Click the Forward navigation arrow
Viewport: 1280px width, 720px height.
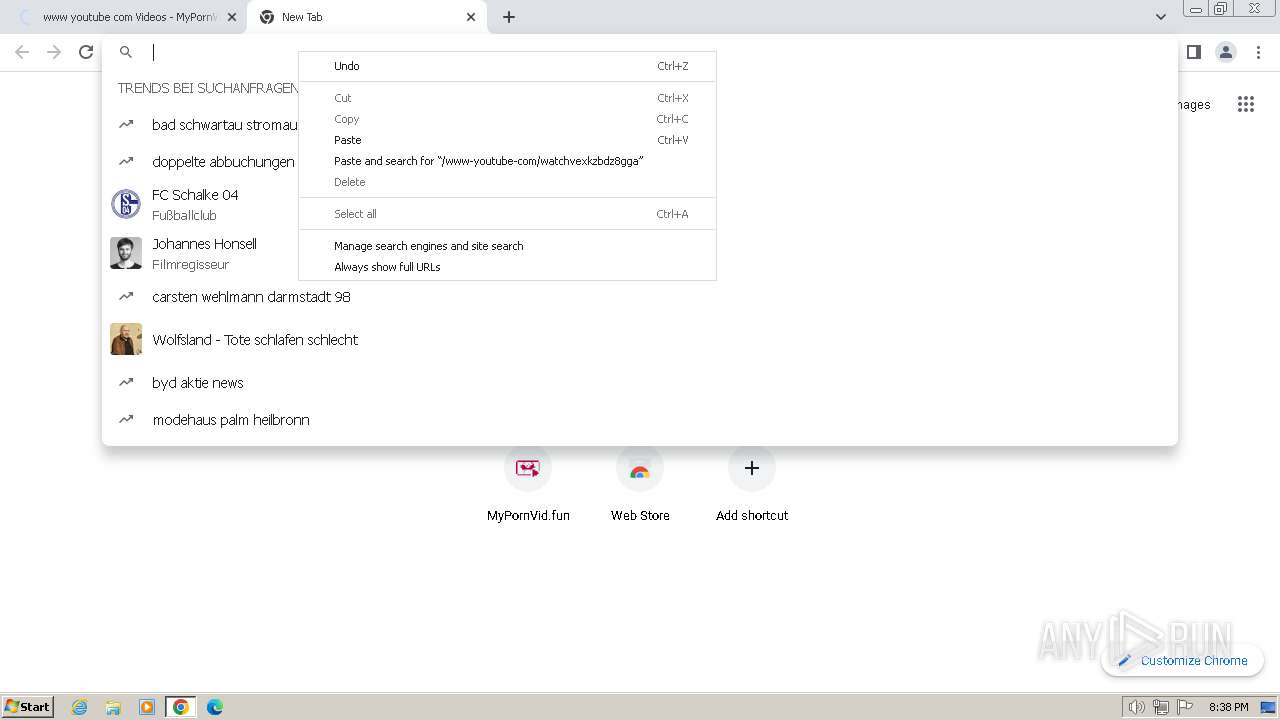[x=54, y=52]
